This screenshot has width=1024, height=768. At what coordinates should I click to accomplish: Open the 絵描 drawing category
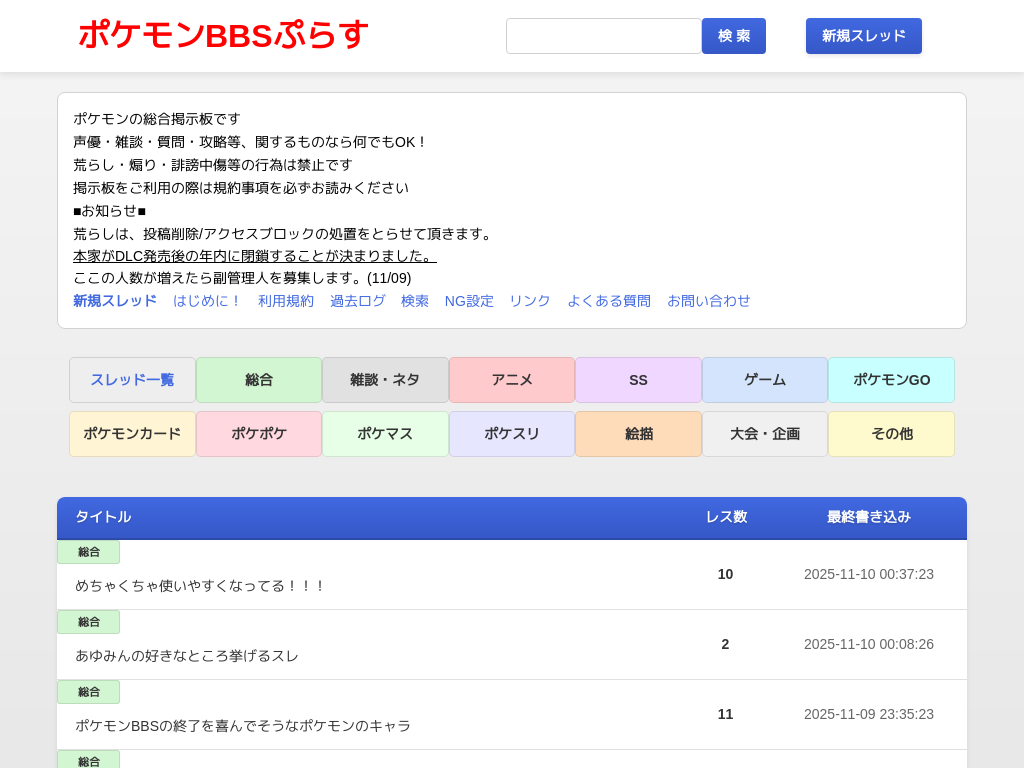point(638,434)
